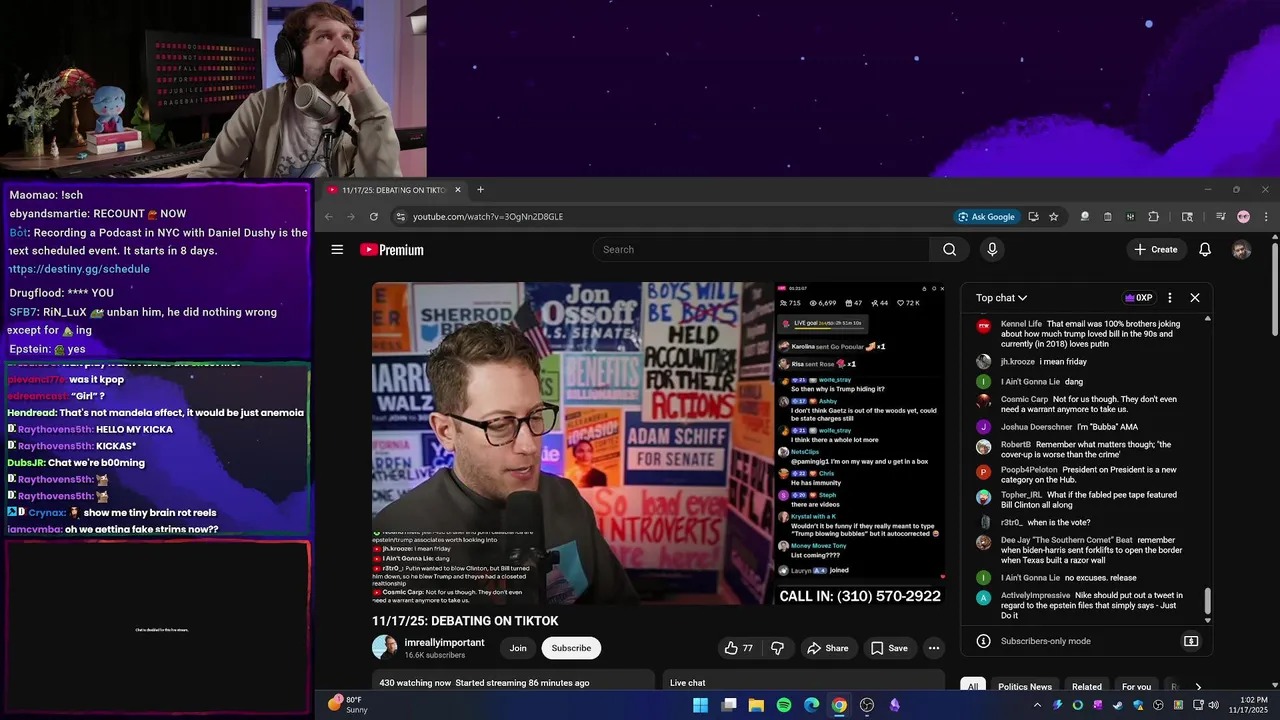Open the site information icon in the address bar

(x=400, y=216)
